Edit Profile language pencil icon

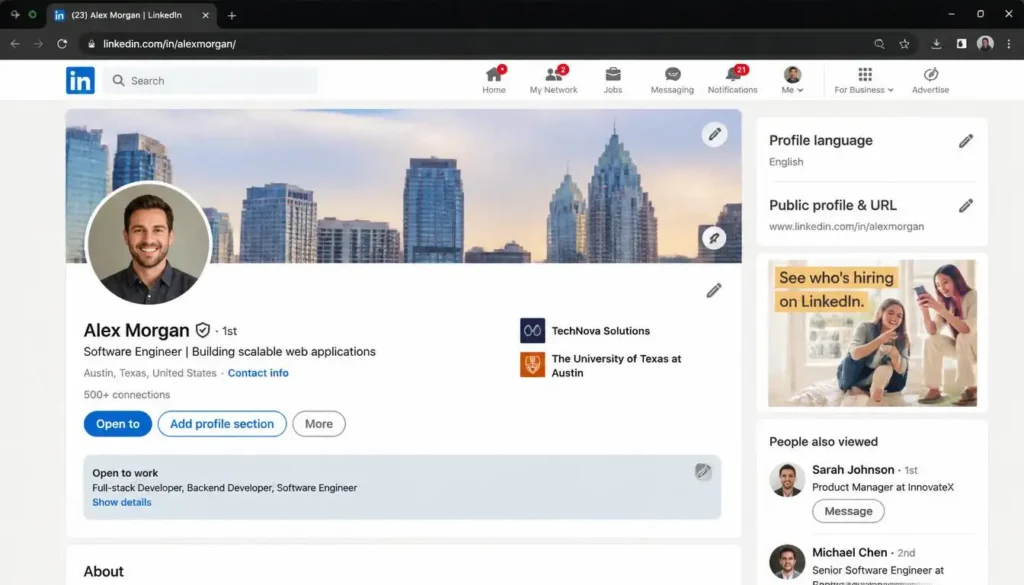click(966, 141)
